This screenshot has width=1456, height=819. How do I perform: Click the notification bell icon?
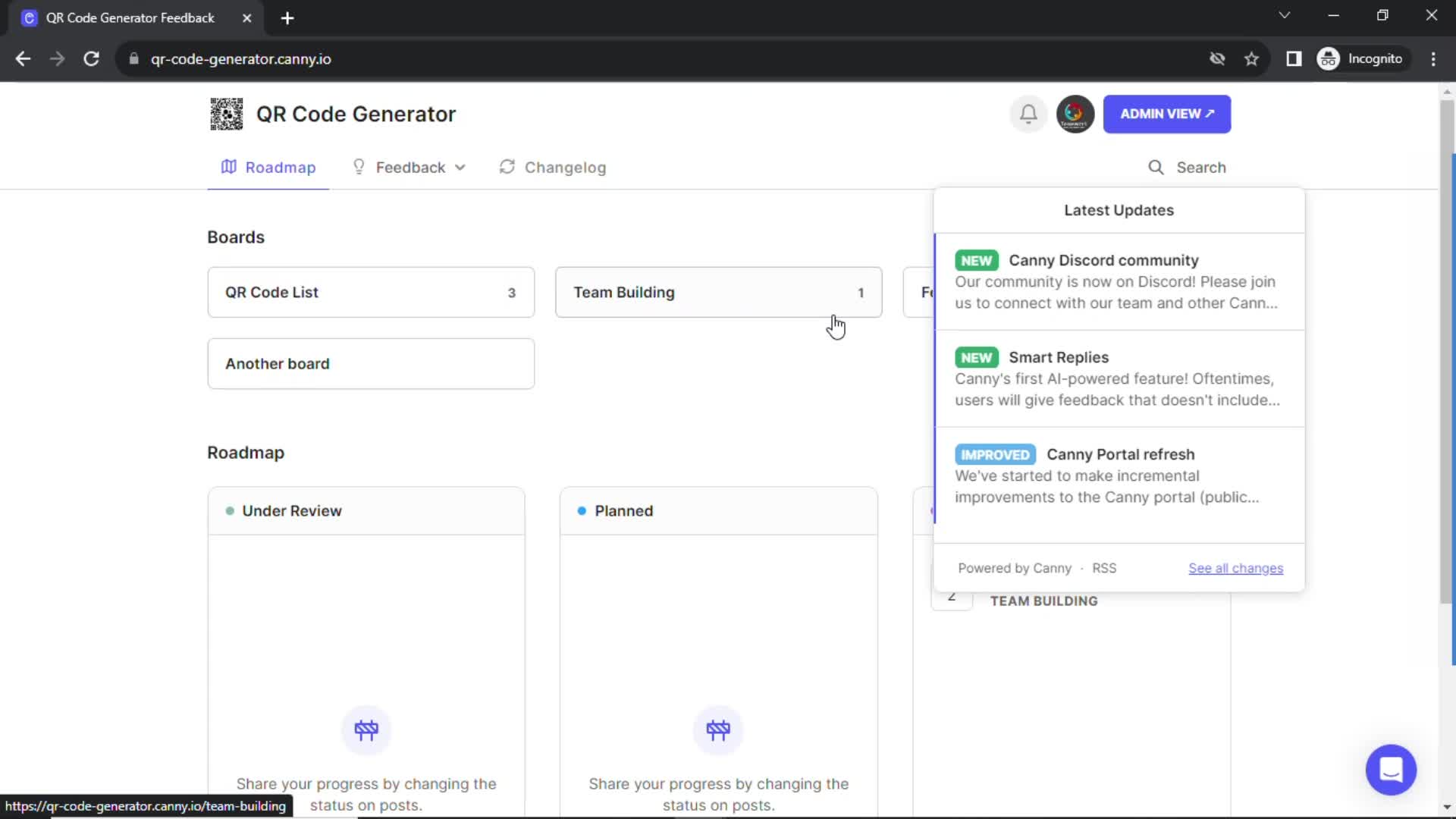point(1028,113)
